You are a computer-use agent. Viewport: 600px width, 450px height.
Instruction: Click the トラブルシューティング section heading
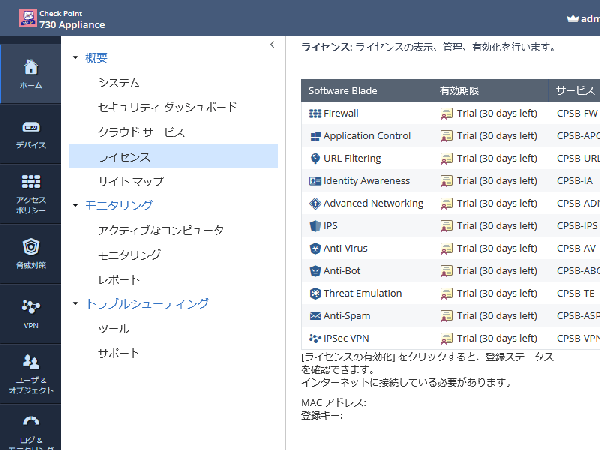(147, 304)
